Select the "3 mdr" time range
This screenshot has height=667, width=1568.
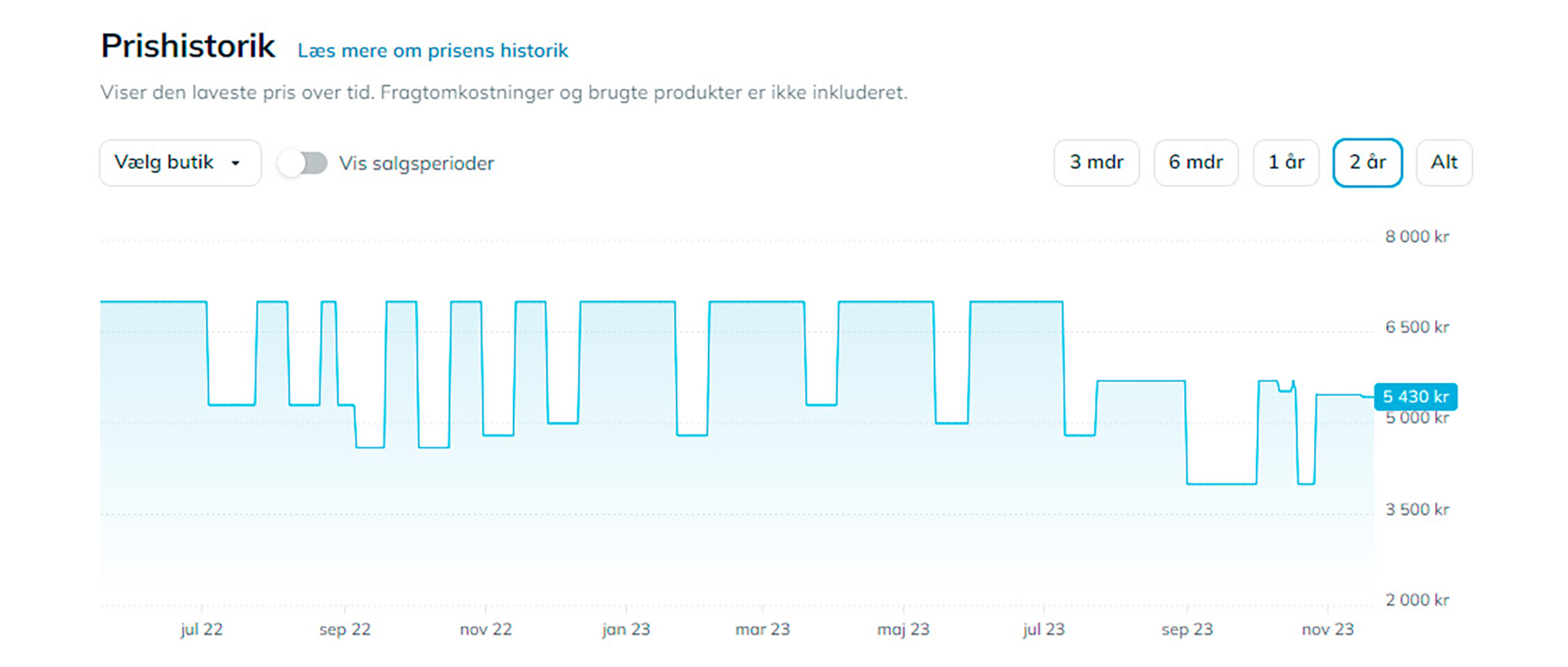point(1096,162)
